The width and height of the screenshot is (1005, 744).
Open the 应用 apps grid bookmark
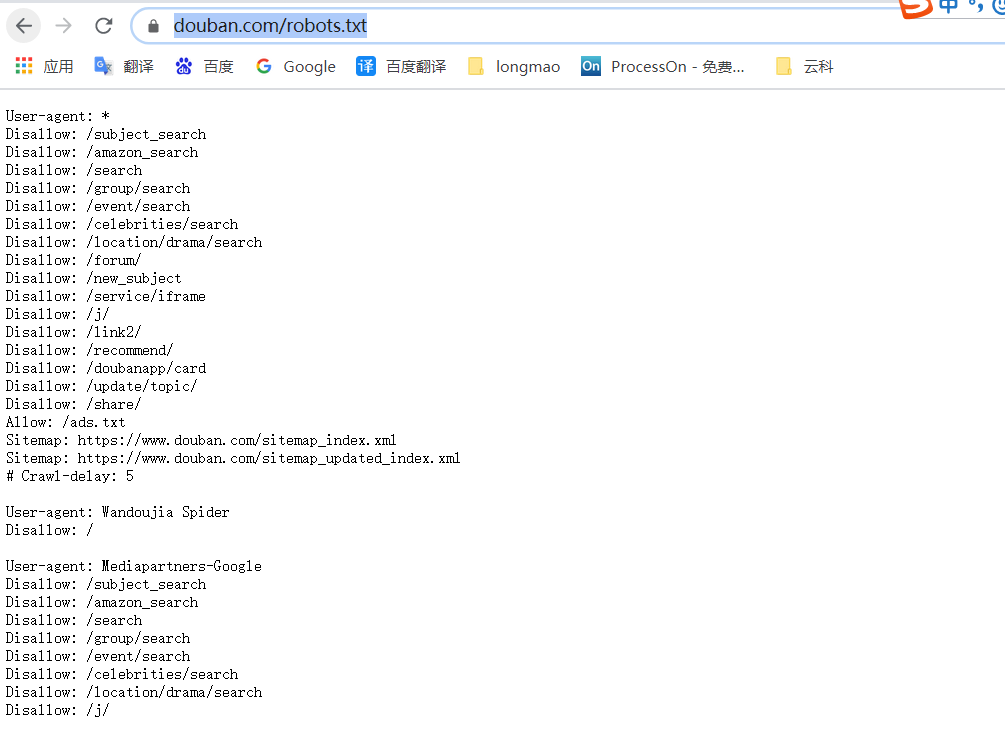[x=44, y=66]
